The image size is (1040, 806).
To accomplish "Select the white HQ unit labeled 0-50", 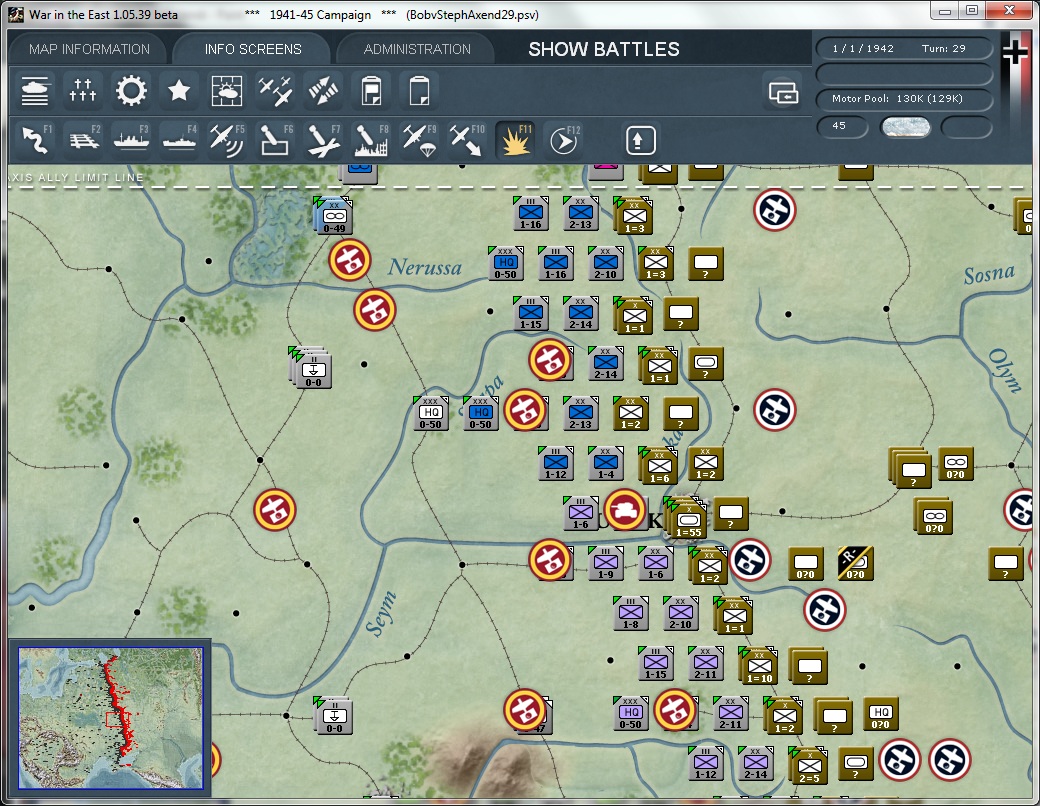I will [x=430, y=413].
